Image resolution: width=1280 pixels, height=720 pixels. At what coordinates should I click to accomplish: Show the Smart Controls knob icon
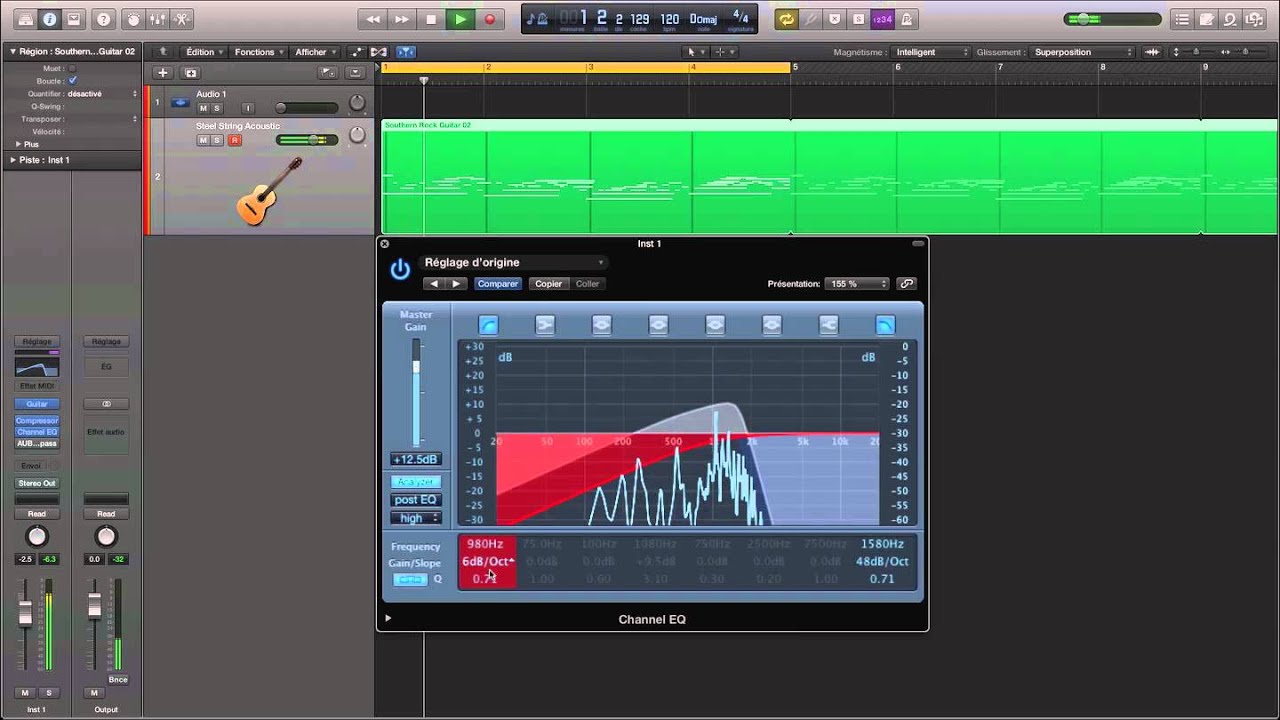tap(134, 19)
